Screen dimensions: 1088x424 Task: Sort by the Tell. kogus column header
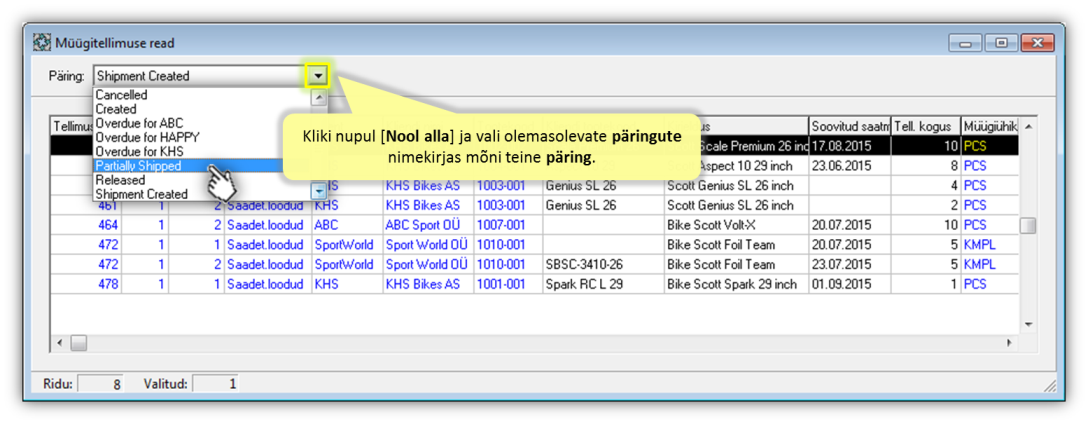coord(926,126)
